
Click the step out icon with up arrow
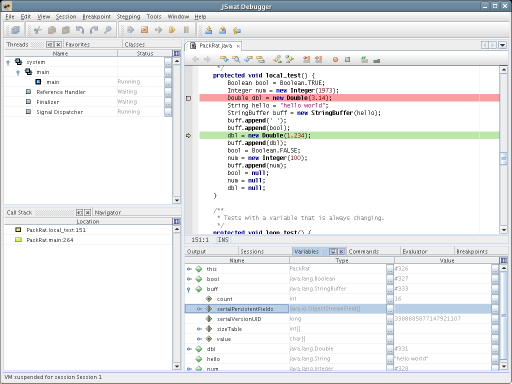pyautogui.click(x=223, y=30)
